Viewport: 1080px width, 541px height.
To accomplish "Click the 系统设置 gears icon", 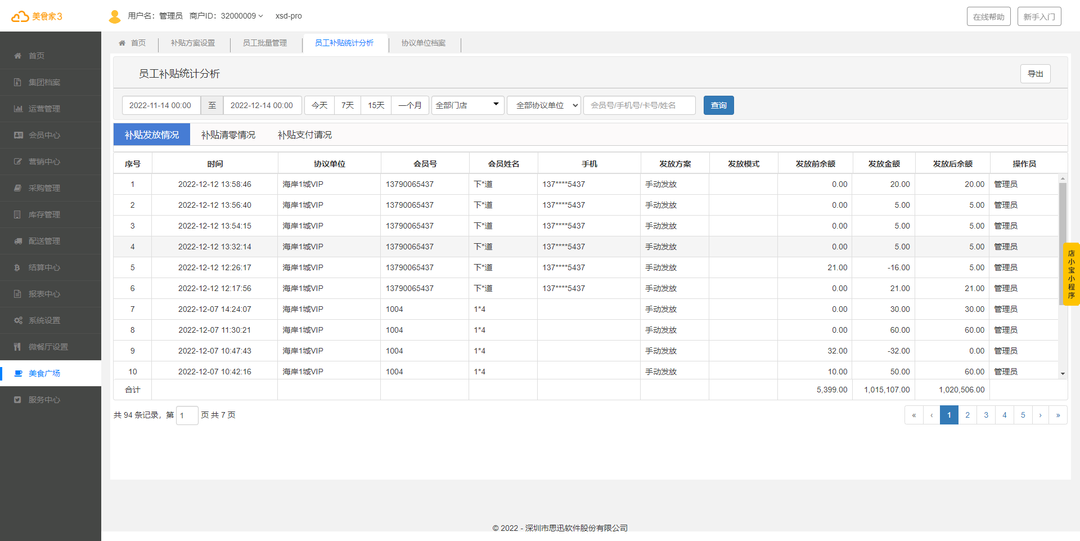I will (18, 320).
